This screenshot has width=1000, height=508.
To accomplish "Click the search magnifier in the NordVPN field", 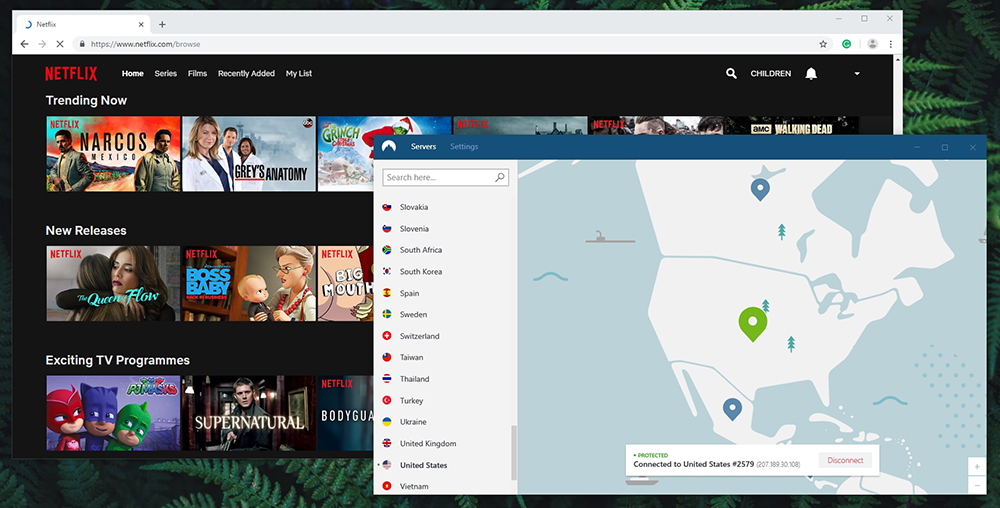I will click(500, 177).
